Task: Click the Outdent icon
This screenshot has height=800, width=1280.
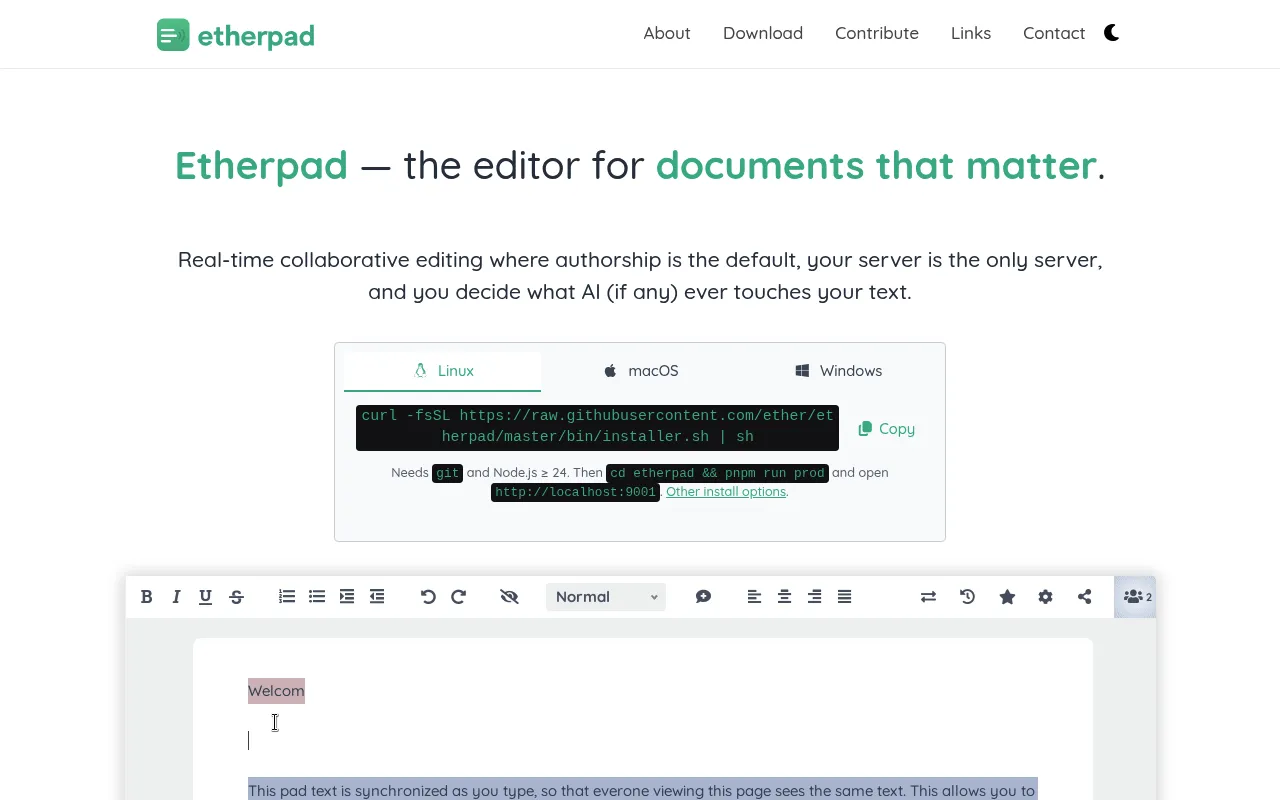Action: (x=377, y=597)
